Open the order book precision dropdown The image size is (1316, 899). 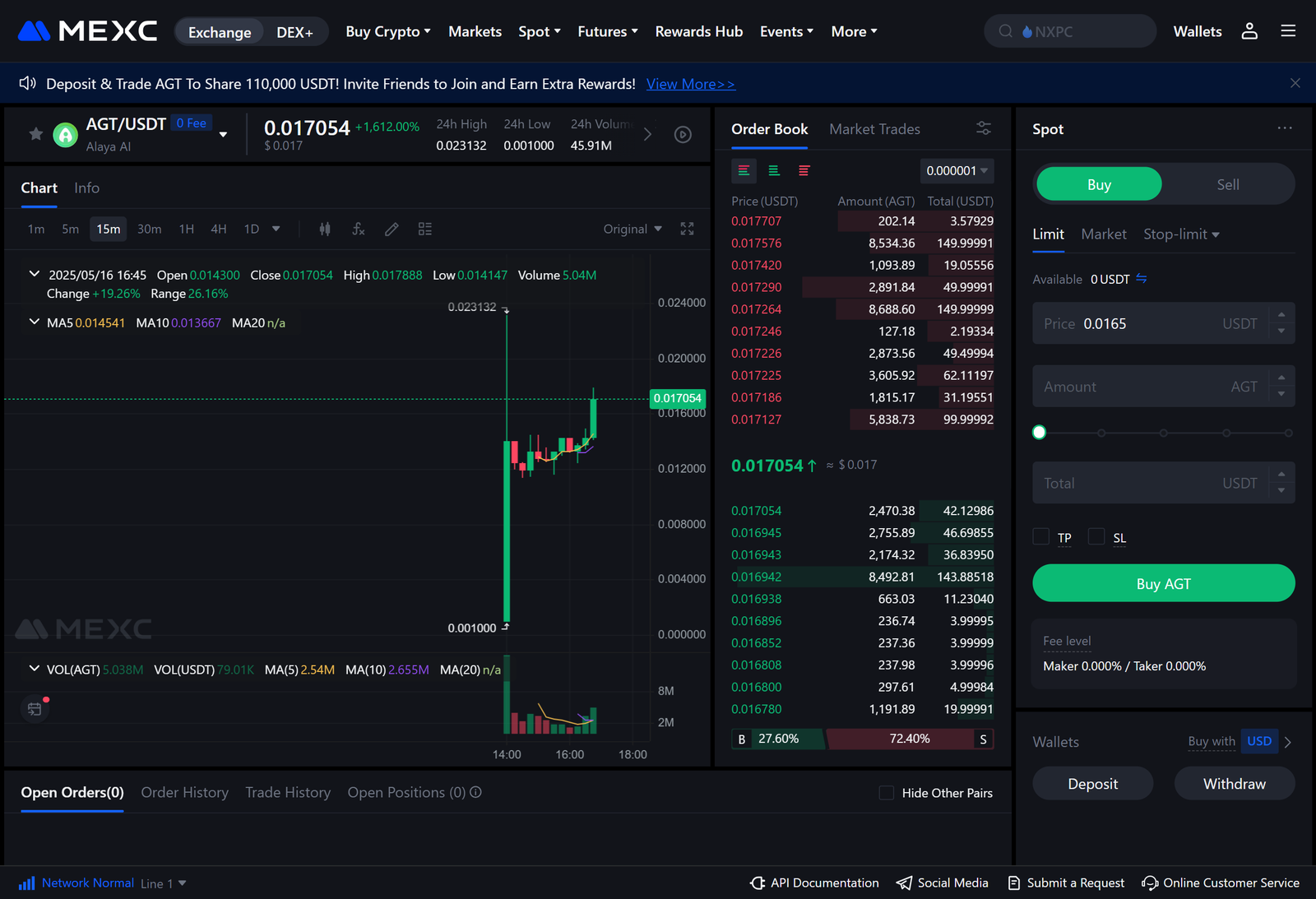click(x=956, y=170)
